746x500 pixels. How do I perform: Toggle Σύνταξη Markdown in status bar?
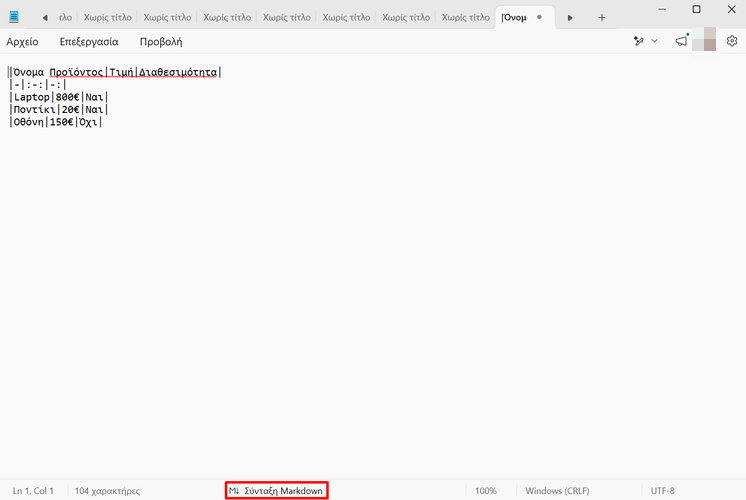[277, 491]
